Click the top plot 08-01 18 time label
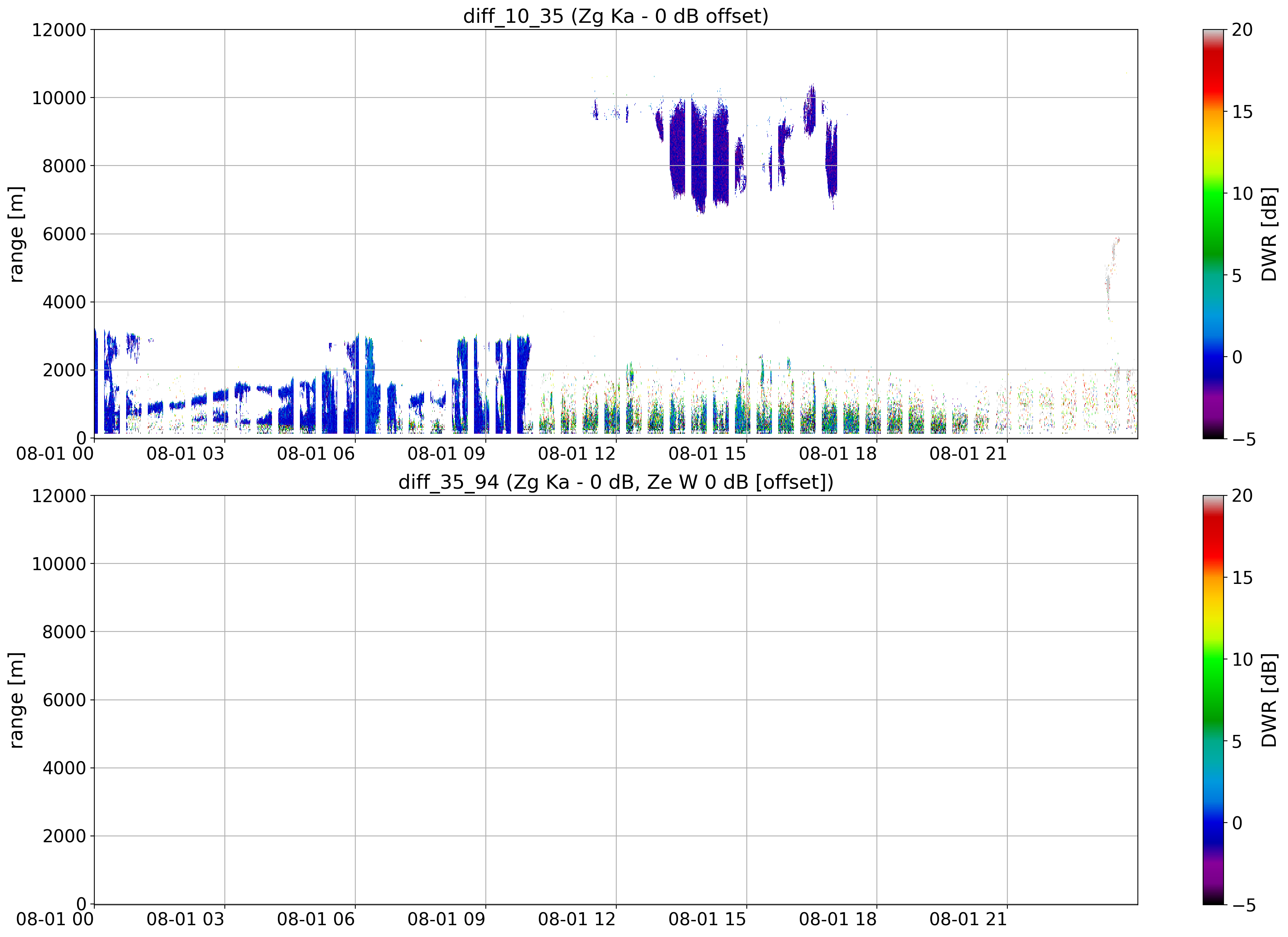Image resolution: width=1288 pixels, height=937 pixels. tap(838, 453)
